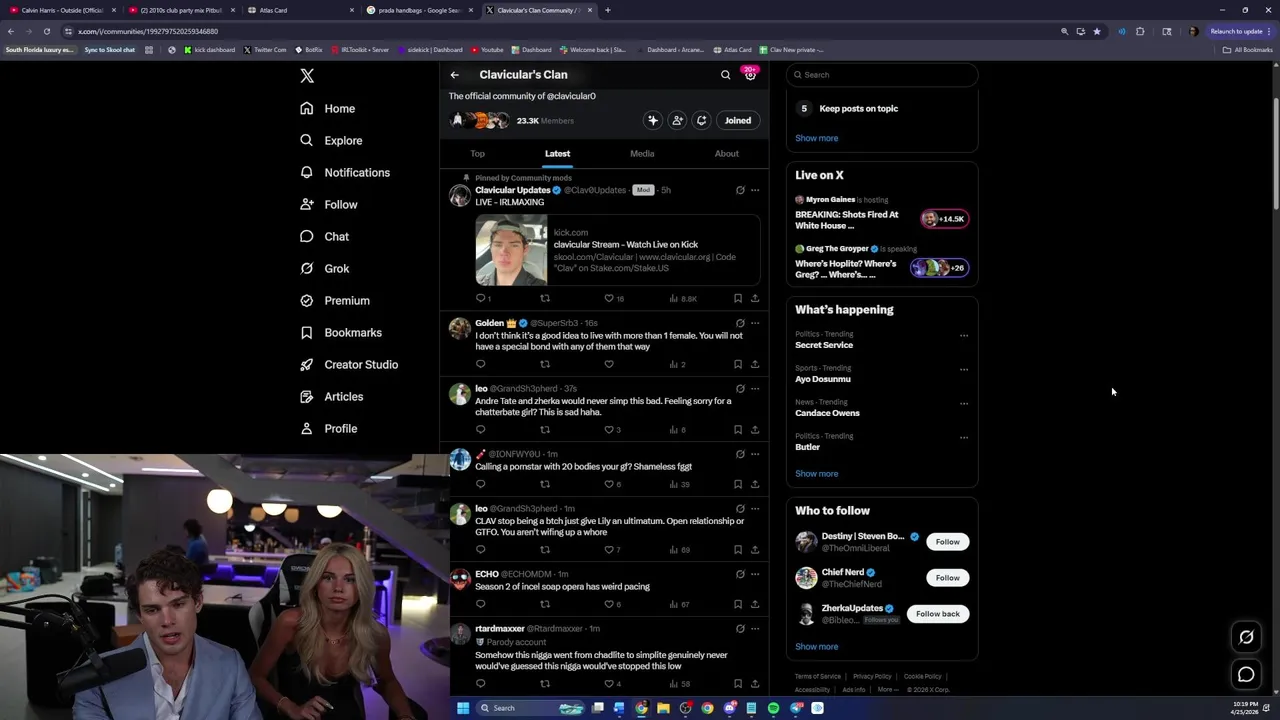Image resolution: width=1280 pixels, height=720 pixels.
Task: Like the Clavicular Updates LIVE post
Action: tap(609, 298)
